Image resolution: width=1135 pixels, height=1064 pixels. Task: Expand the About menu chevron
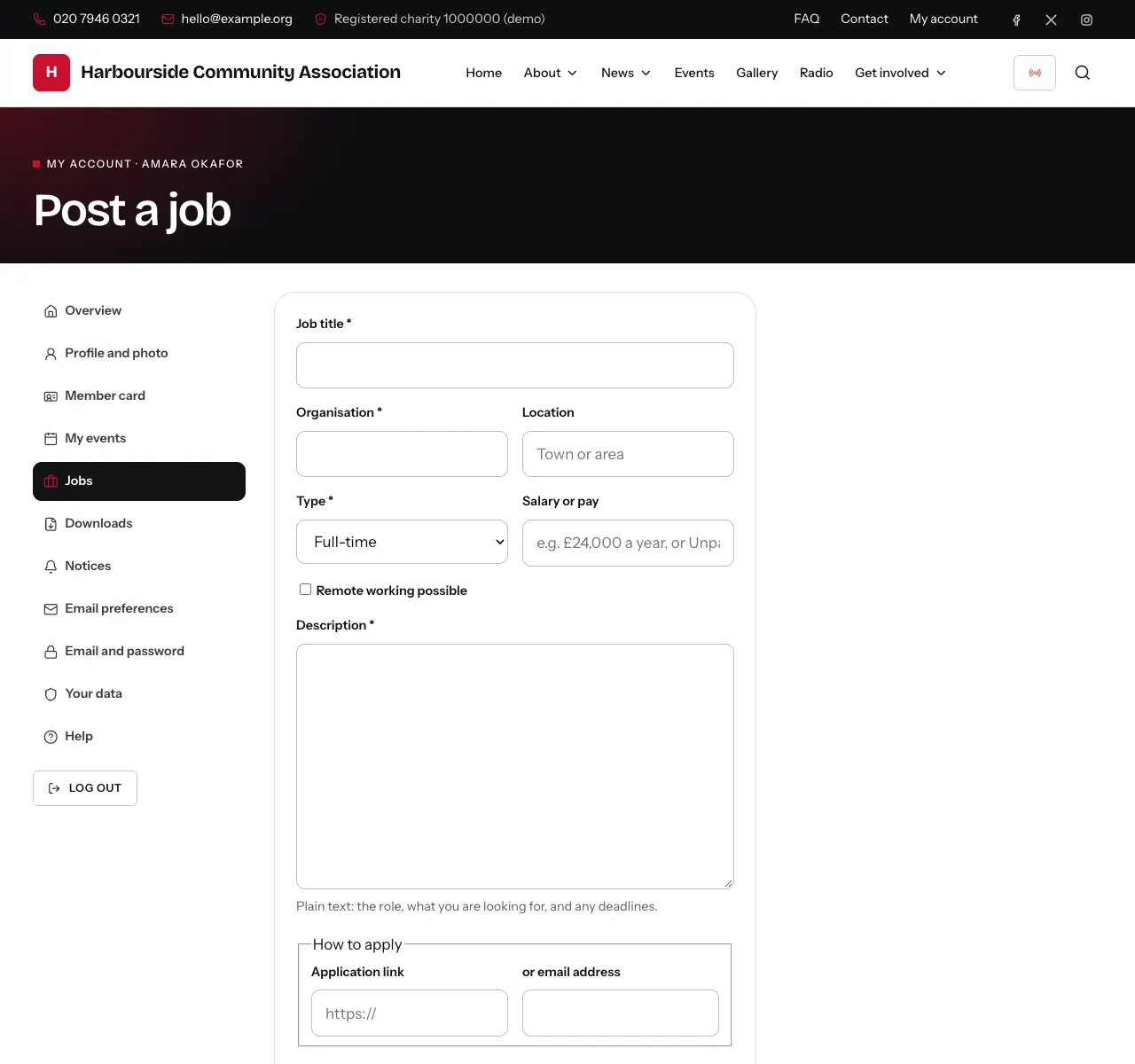tap(573, 73)
